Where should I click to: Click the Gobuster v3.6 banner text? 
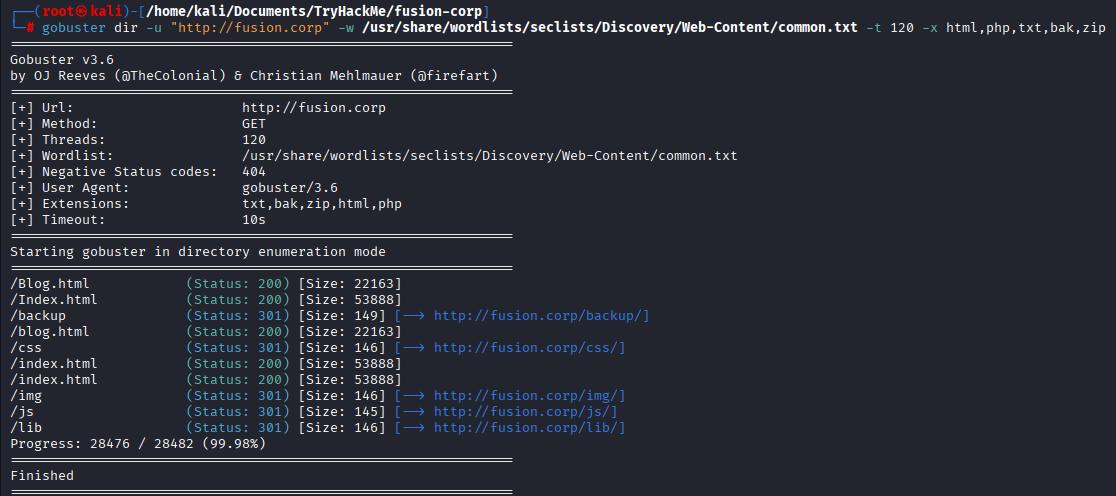click(62, 60)
